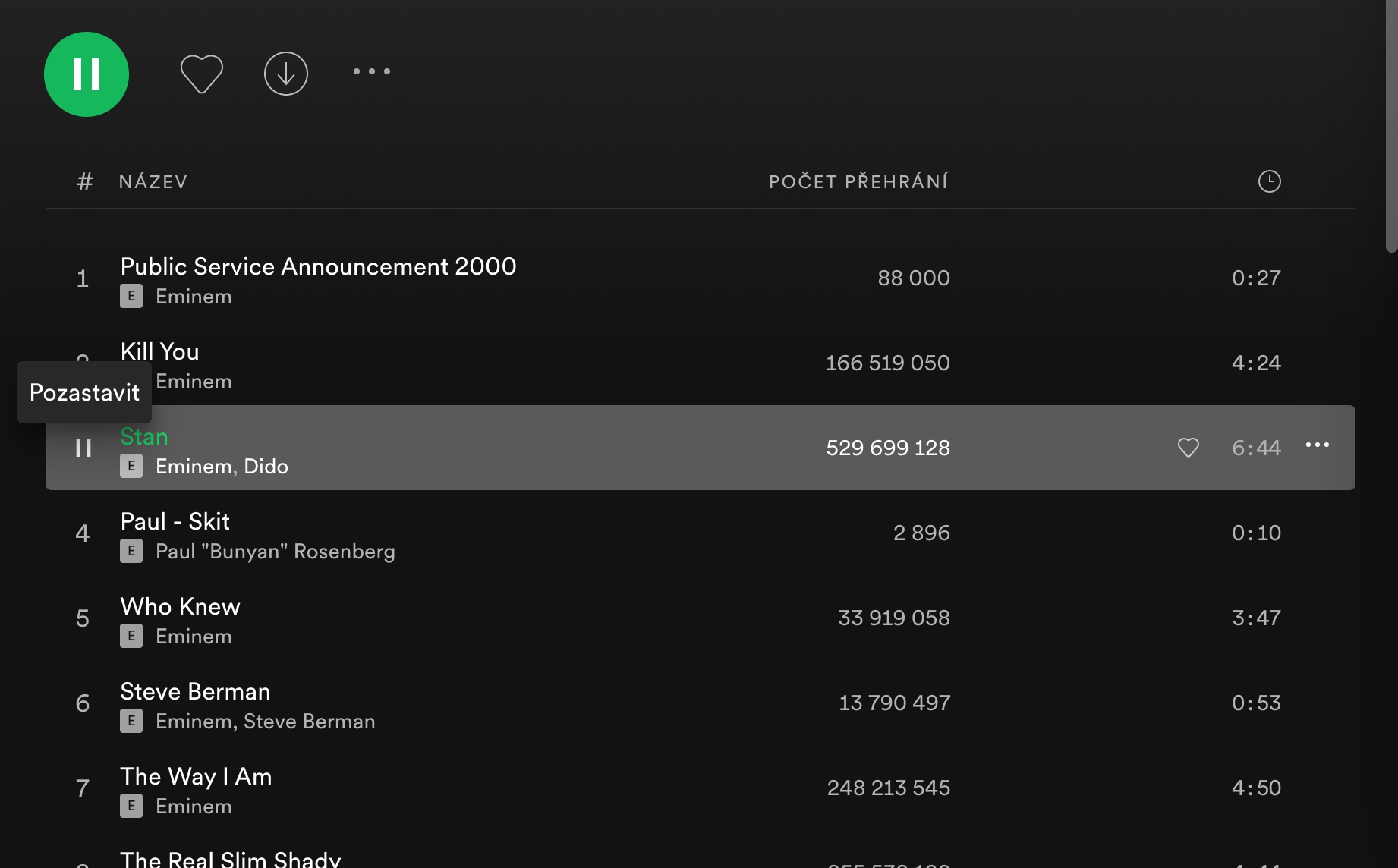Select The Way I Am track
Image resolution: width=1398 pixels, height=868 pixels.
tap(196, 777)
